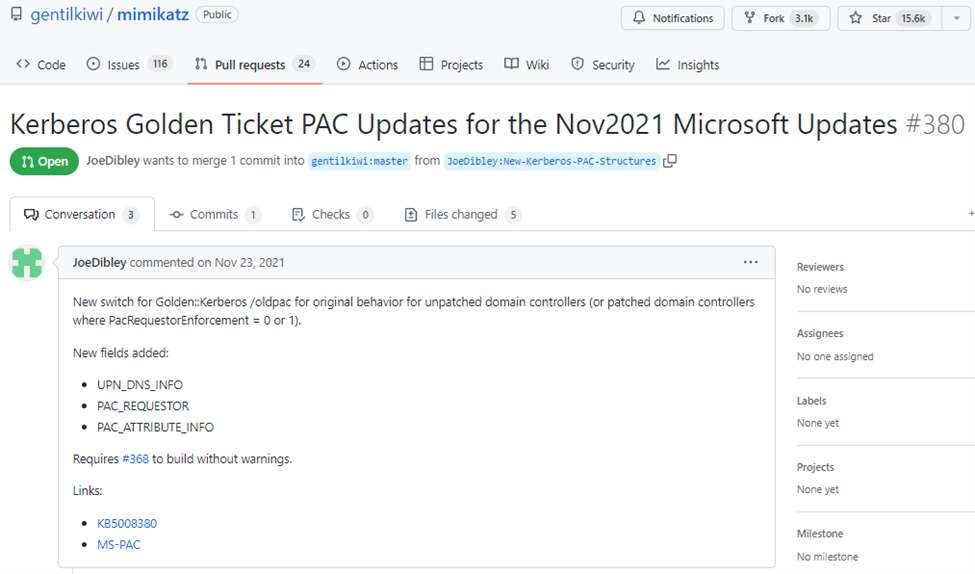Screen dimensions: 975x574
Task: Open JoeDibley author link in merge line
Action: pyautogui.click(x=113, y=160)
